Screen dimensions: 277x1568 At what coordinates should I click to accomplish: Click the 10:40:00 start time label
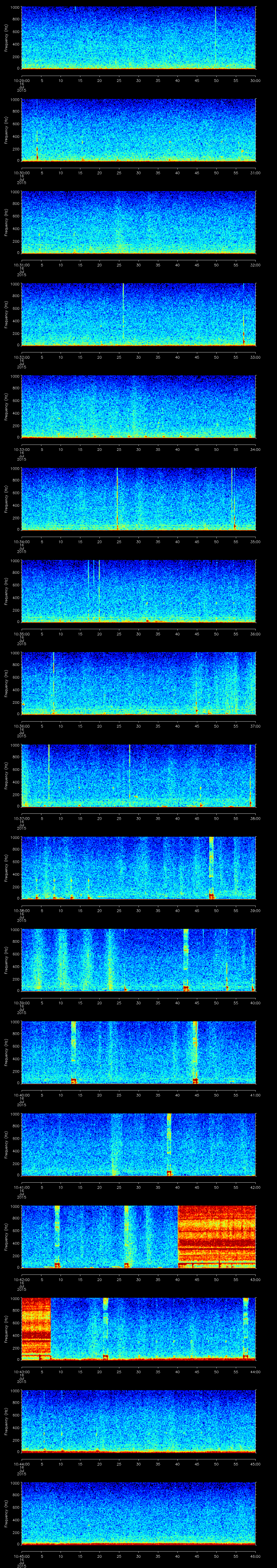tap(21, 1095)
